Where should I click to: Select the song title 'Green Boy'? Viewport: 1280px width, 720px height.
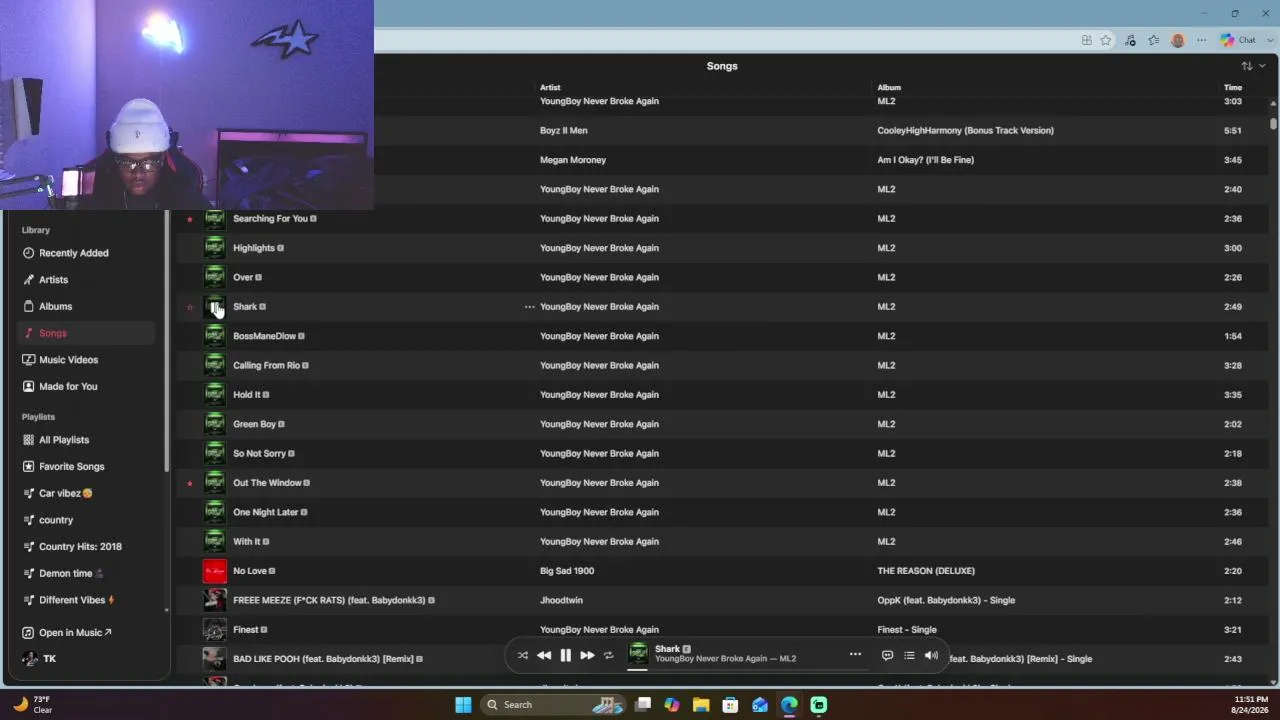[x=254, y=424]
